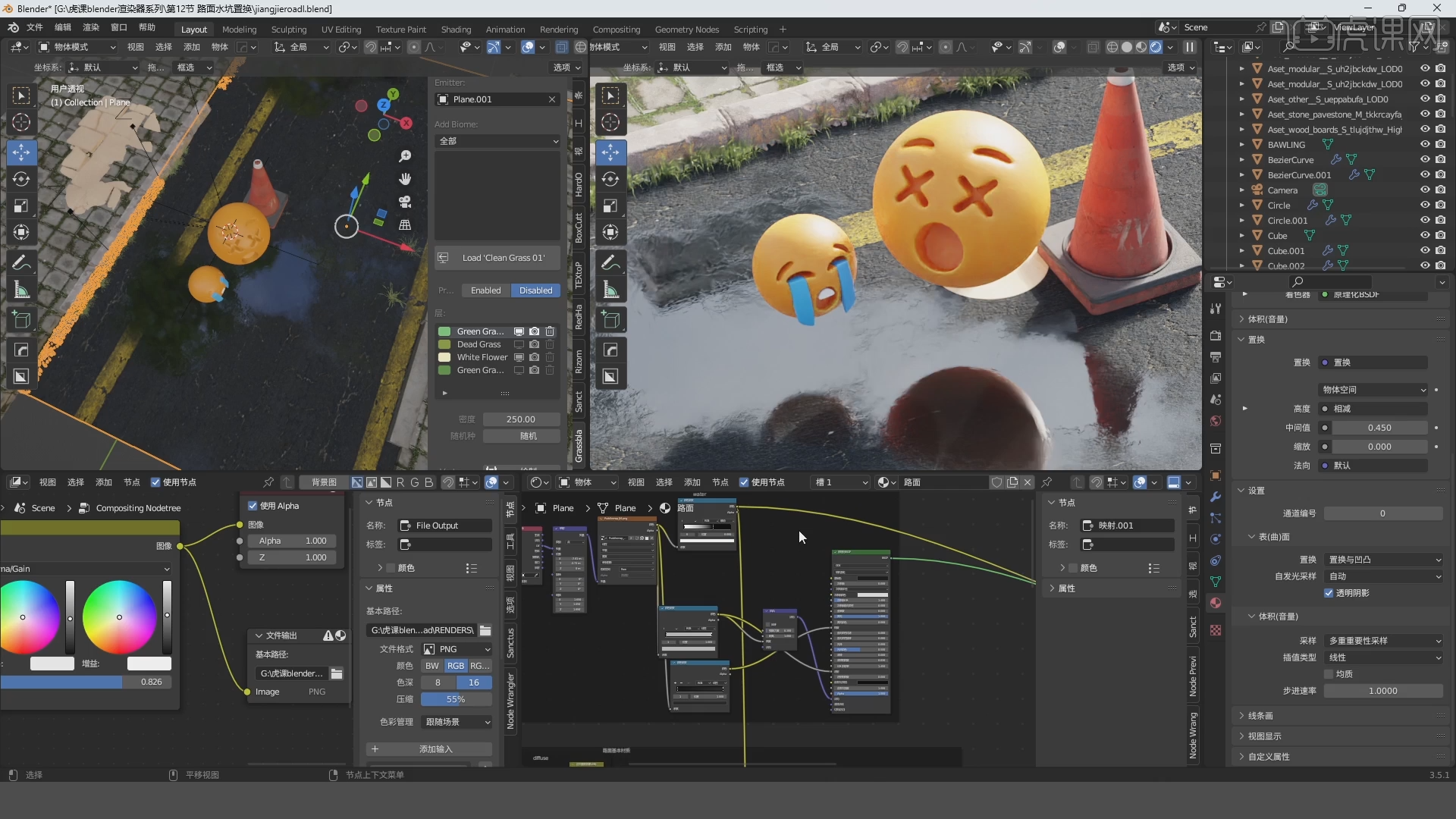
Task: Open the PNG file format dropdown
Action: (456, 648)
